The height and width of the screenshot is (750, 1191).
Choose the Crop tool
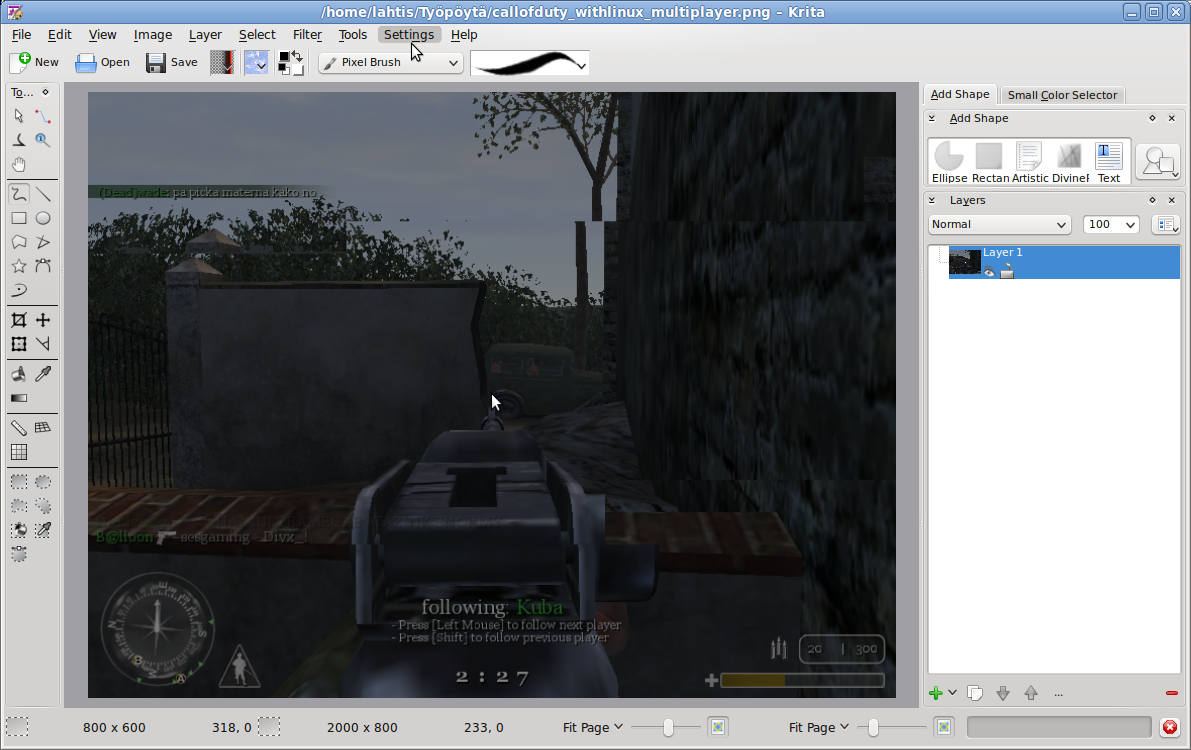[18, 320]
